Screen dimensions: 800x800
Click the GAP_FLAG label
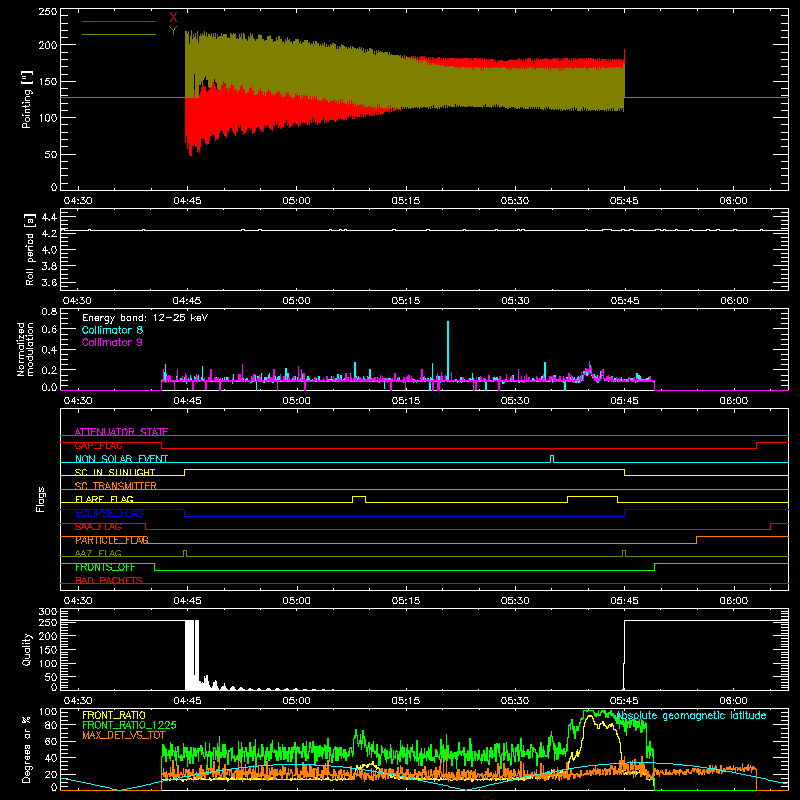[x=98, y=445]
